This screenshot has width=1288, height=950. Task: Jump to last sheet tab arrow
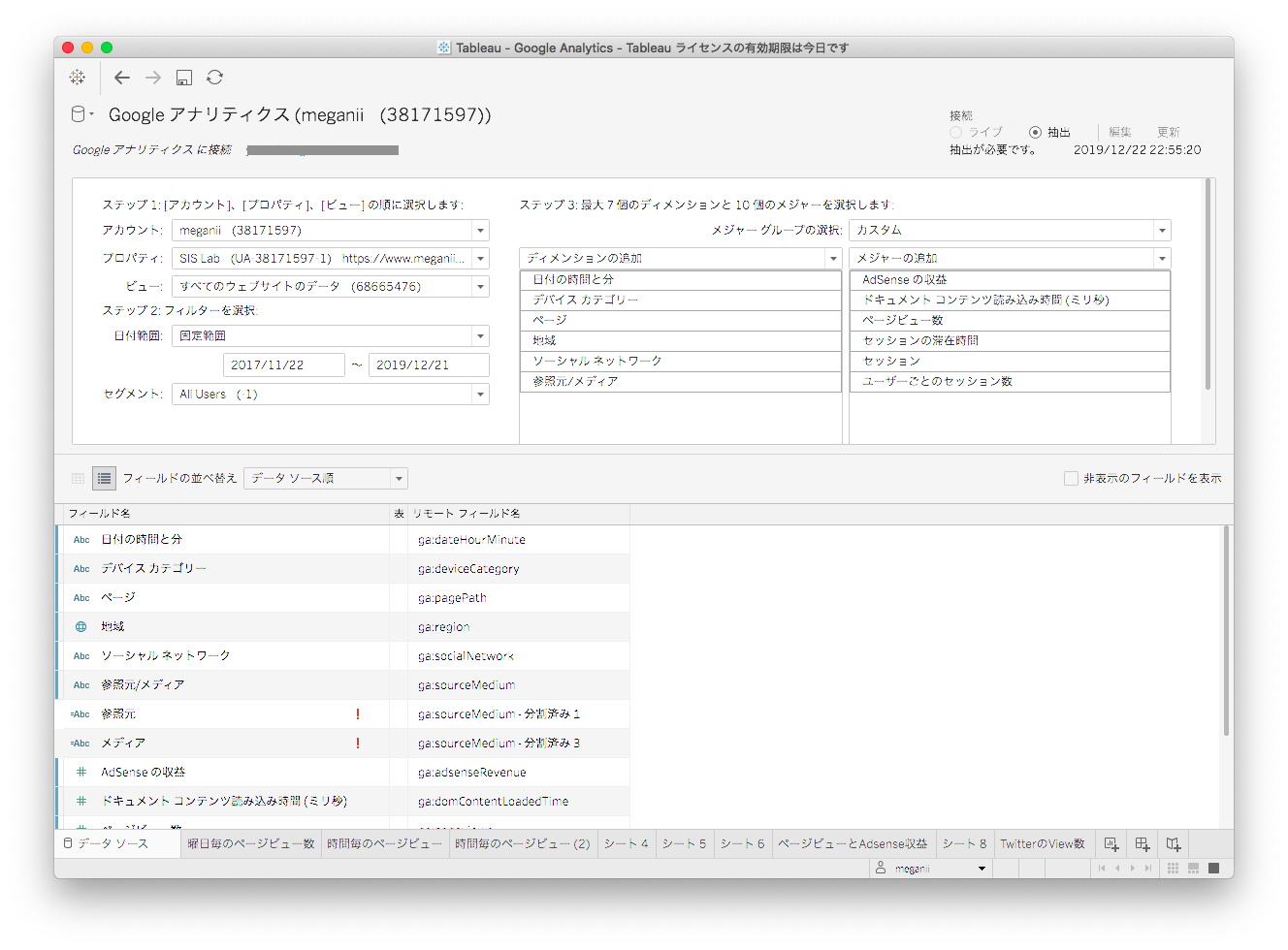(1148, 869)
